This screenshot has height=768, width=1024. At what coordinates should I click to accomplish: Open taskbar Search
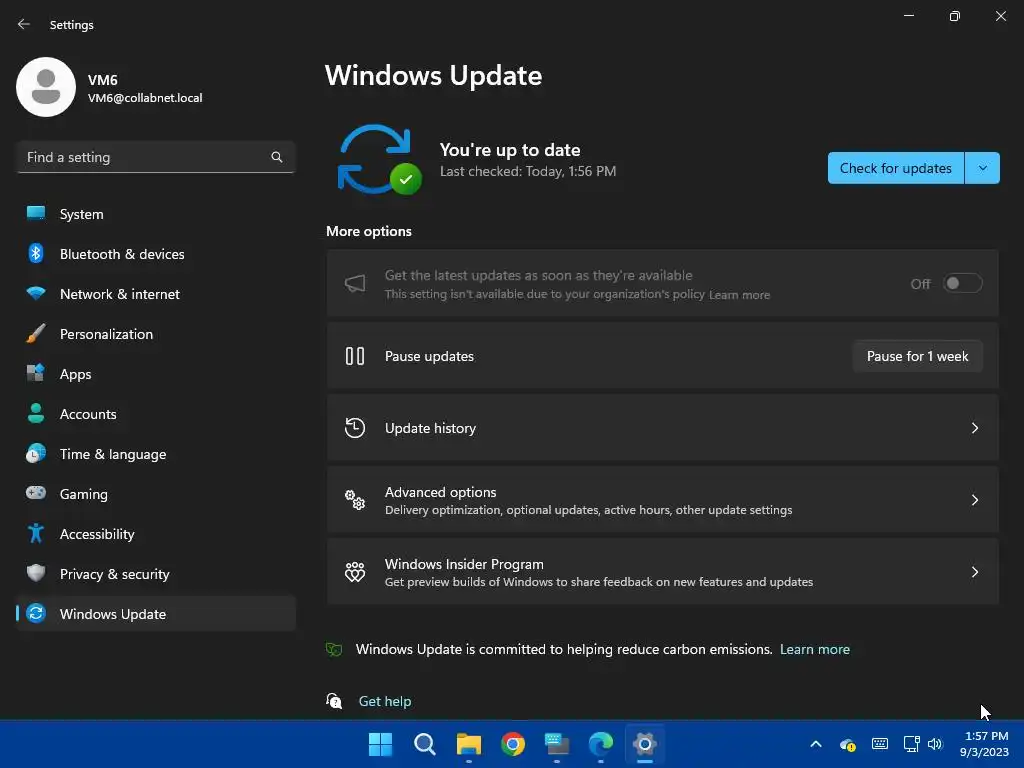point(424,744)
